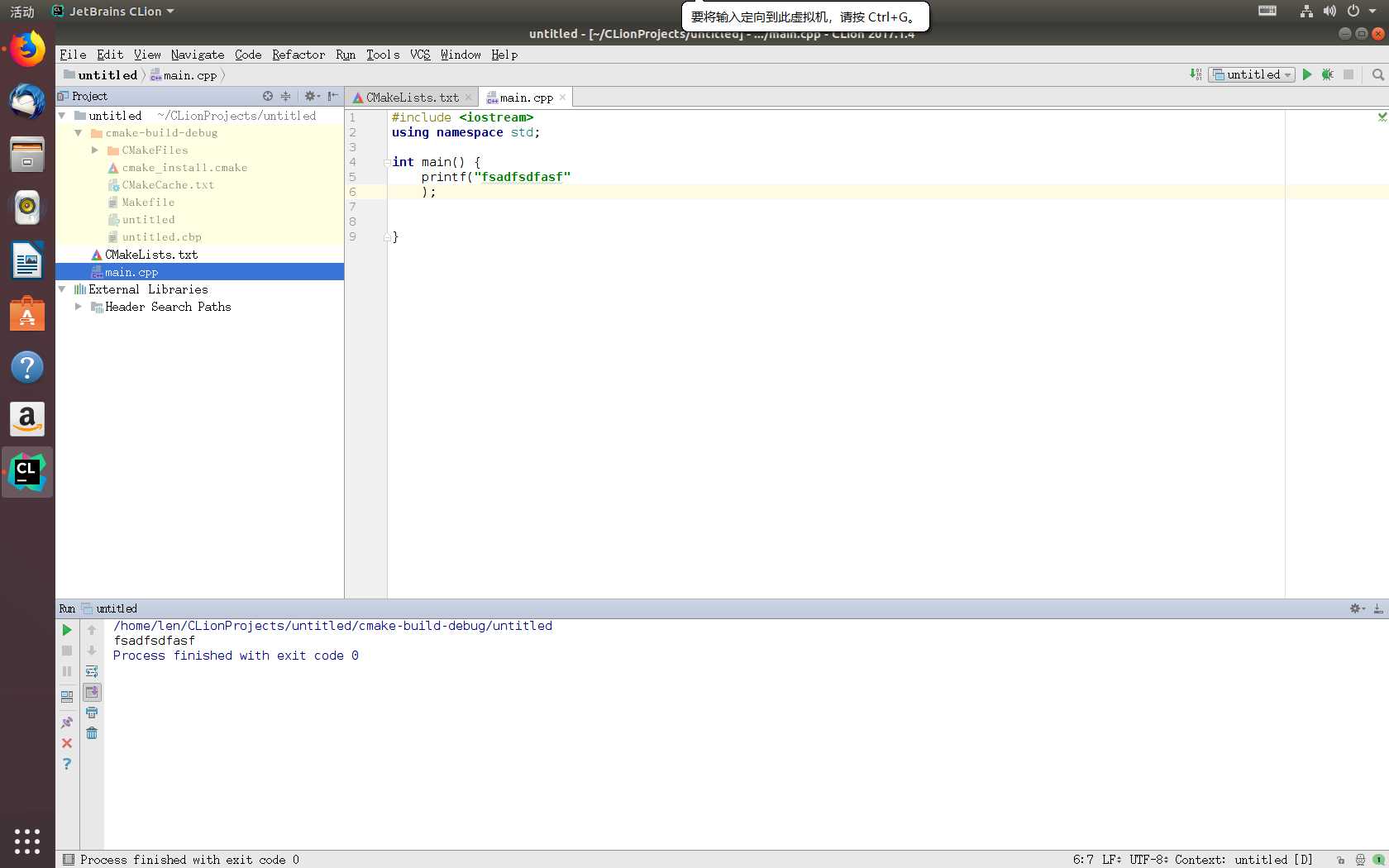Open the untitled run configuration dropdown
The height and width of the screenshot is (868, 1389).
coord(1252,74)
